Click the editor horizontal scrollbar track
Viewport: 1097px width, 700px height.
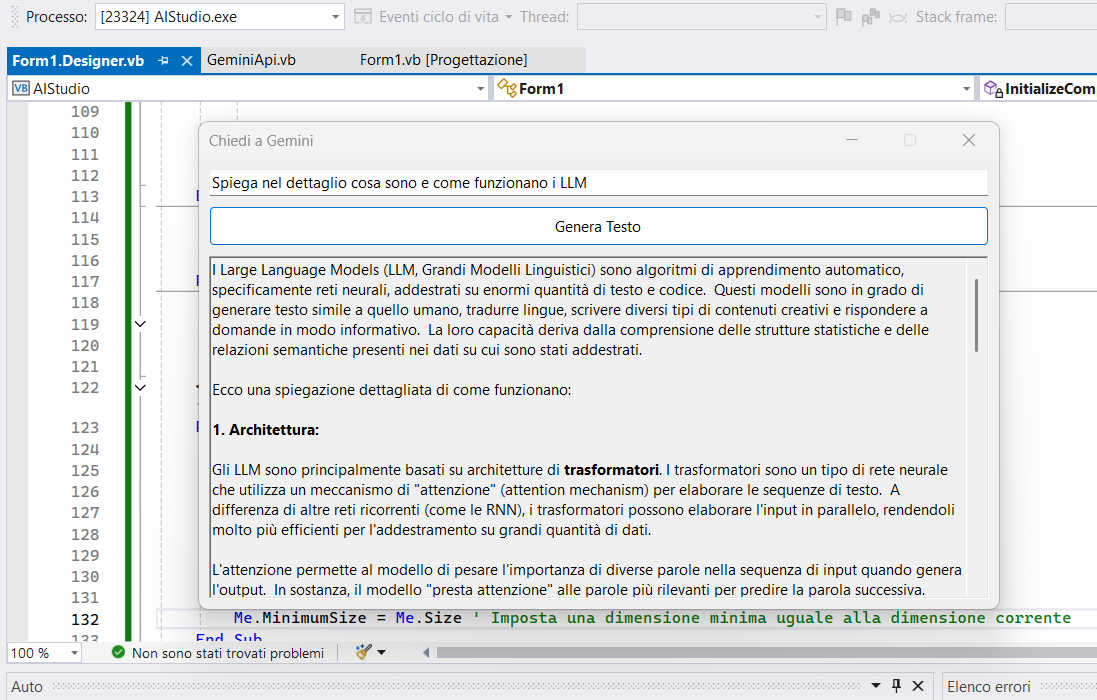(x=766, y=652)
